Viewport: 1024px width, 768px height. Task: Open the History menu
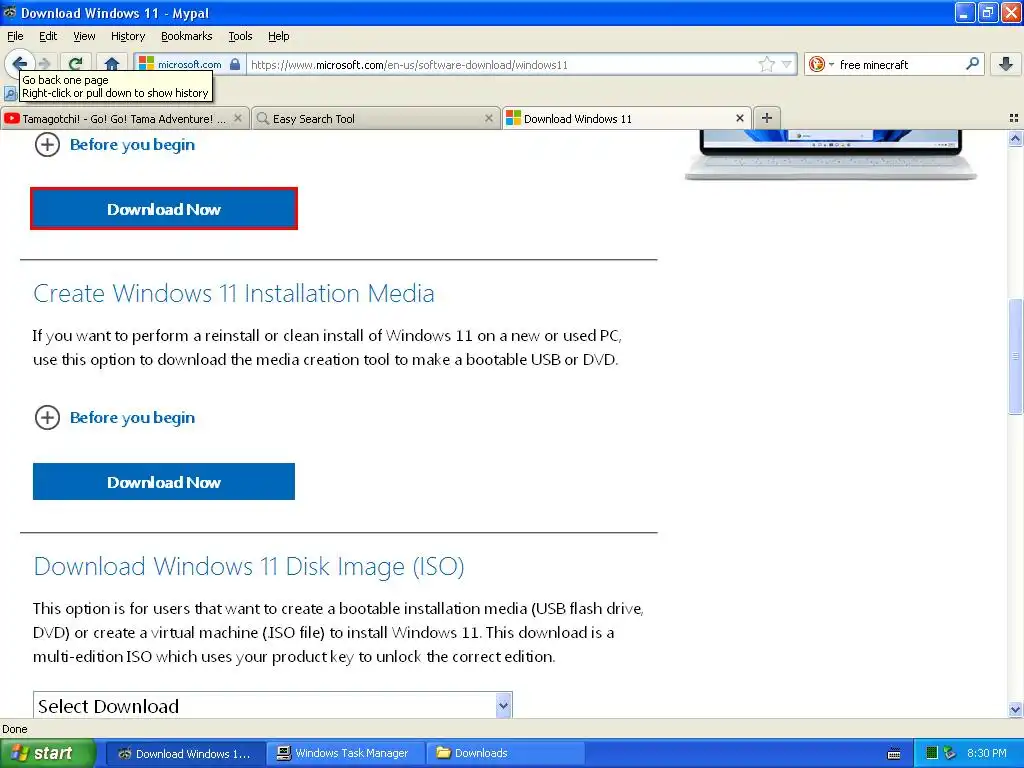click(128, 36)
